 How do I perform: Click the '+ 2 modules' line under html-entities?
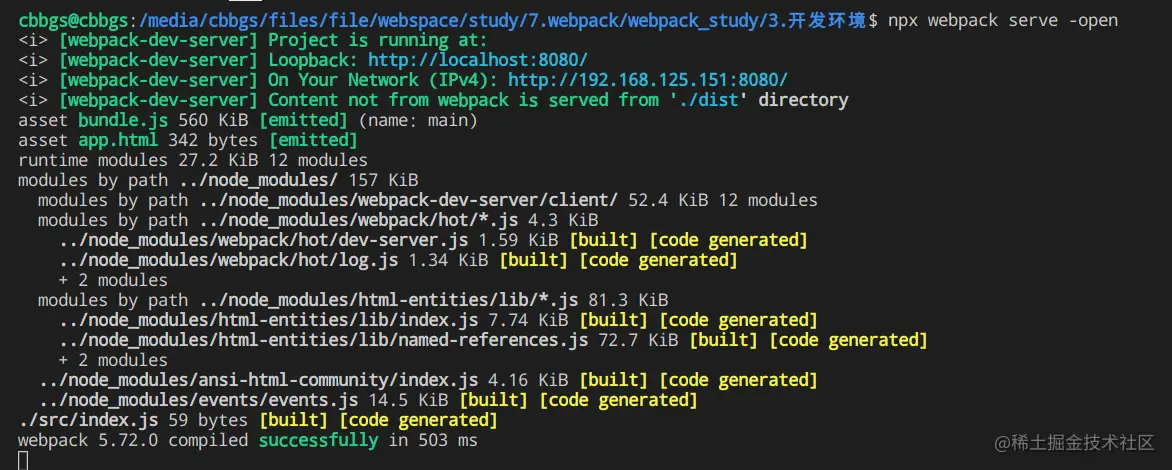pyautogui.click(x=113, y=360)
